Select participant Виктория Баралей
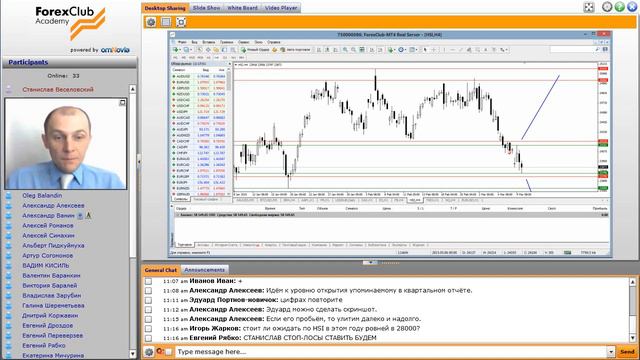 pyautogui.click(x=49, y=285)
